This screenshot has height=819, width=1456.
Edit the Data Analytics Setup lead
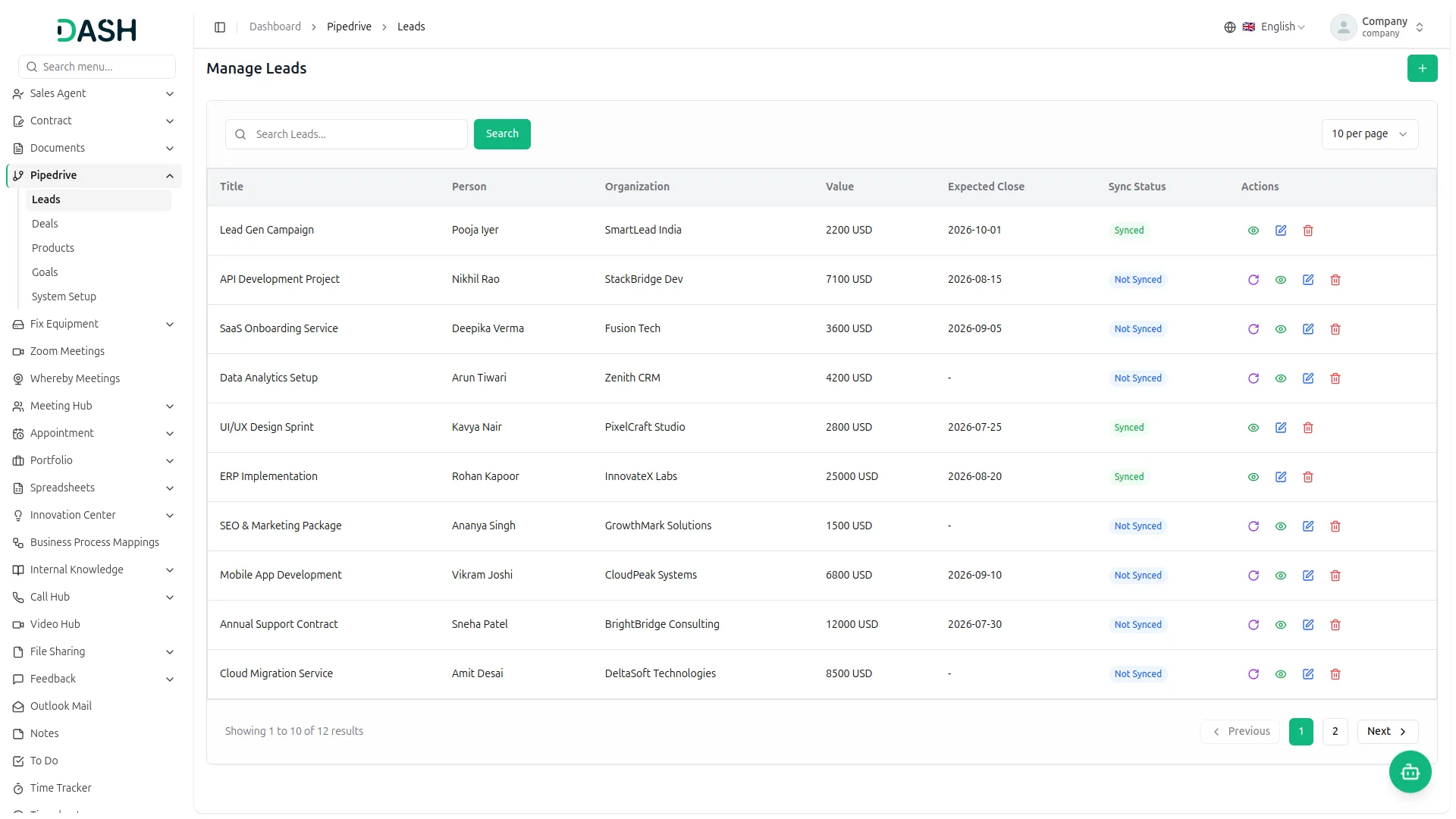tap(1308, 378)
